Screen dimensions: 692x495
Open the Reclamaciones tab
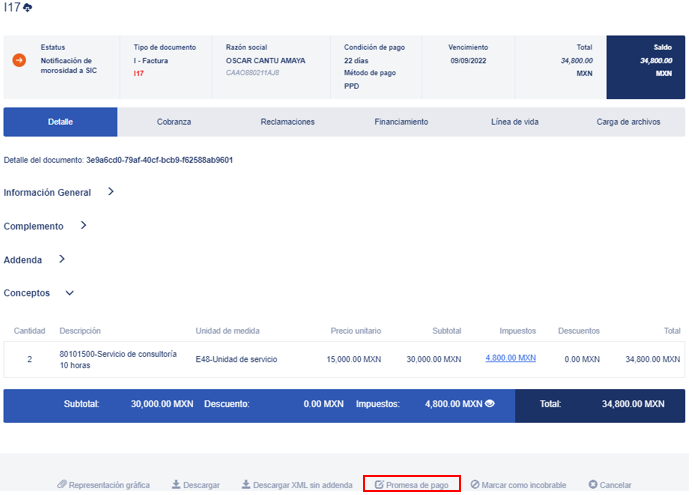[x=287, y=122]
